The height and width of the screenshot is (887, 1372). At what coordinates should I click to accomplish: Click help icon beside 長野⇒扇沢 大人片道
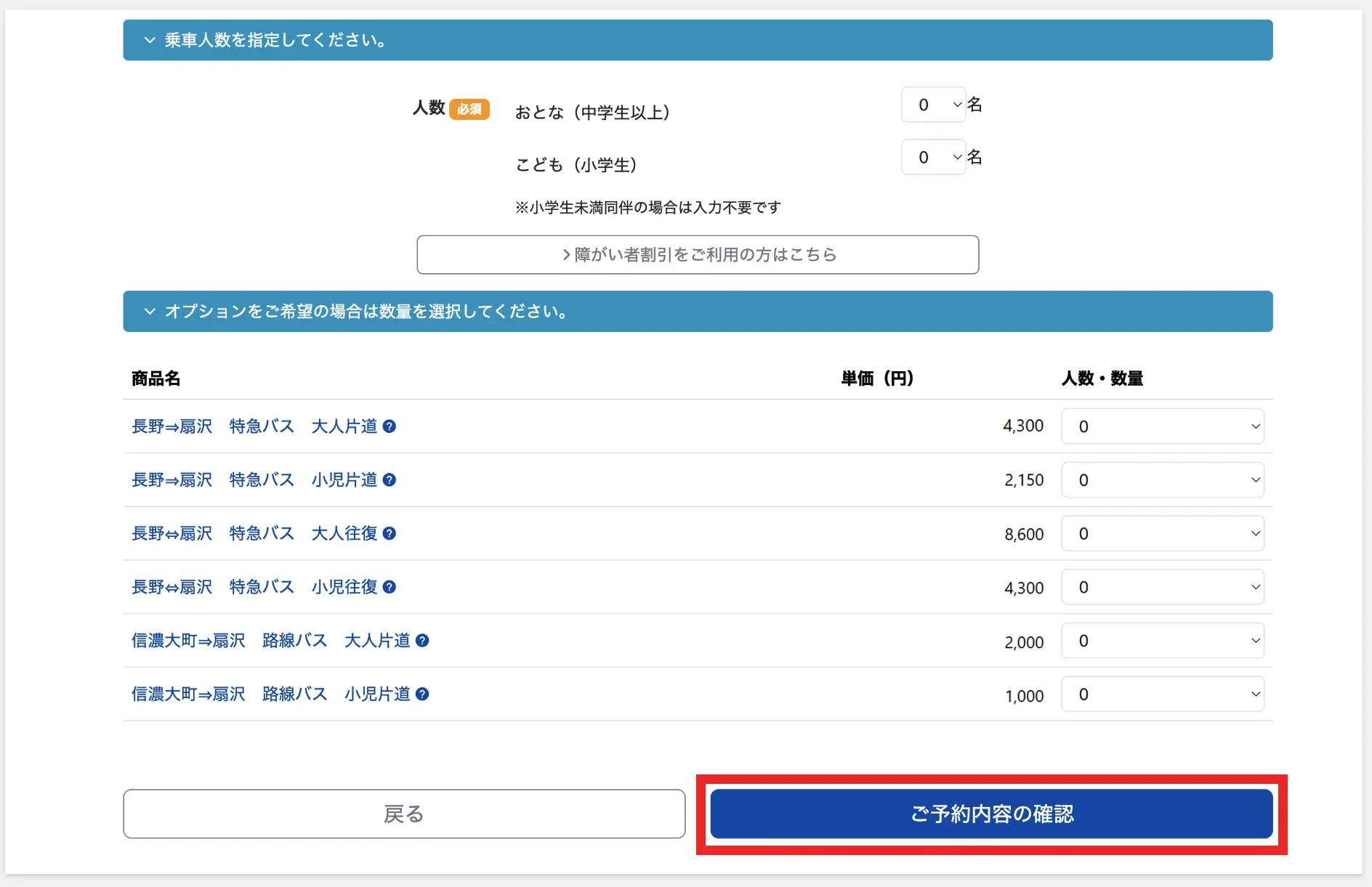(x=390, y=426)
